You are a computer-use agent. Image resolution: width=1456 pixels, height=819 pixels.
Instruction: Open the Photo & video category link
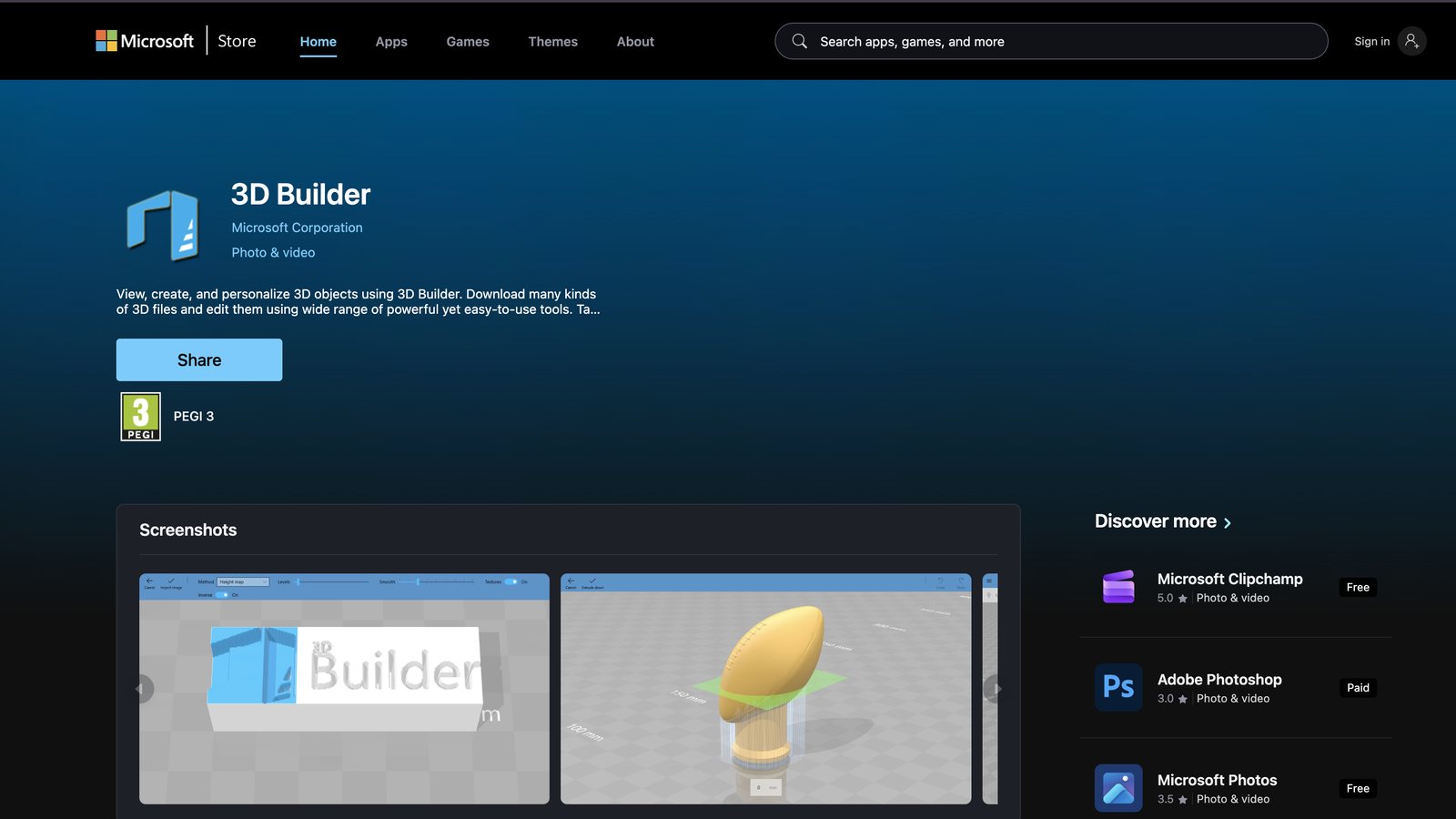(x=273, y=253)
